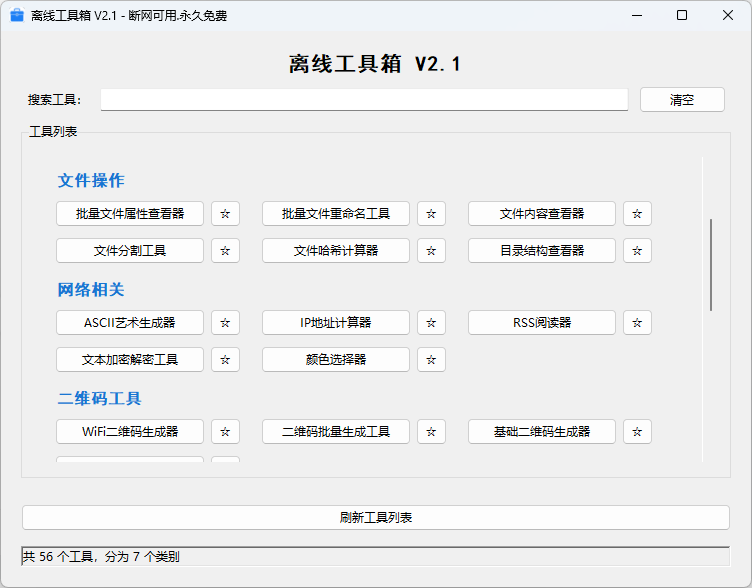Star the 文件哈希计算器 tool

431,251
